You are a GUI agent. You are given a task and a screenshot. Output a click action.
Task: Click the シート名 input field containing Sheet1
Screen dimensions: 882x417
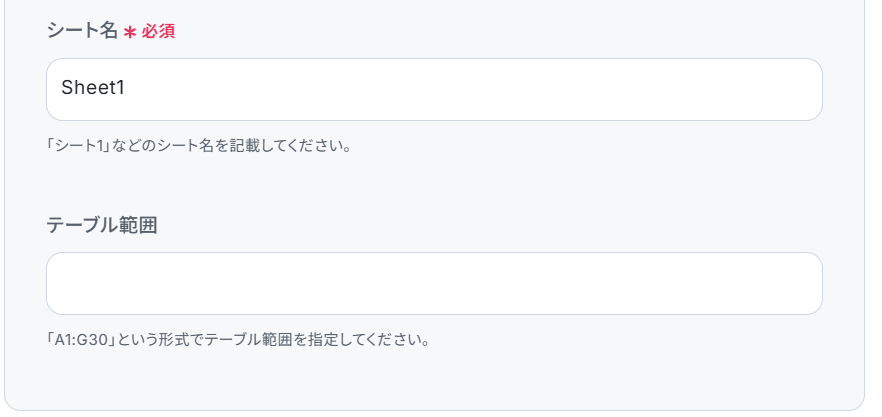tap(434, 89)
